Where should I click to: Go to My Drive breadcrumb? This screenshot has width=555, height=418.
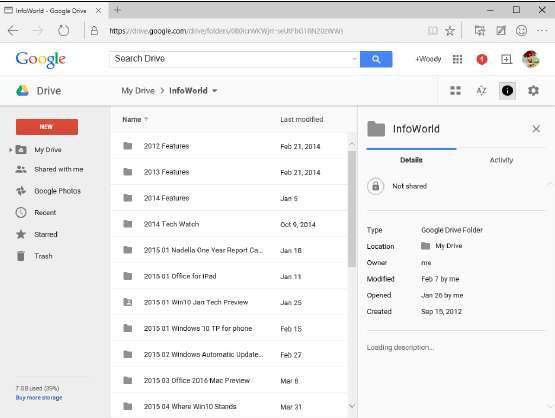138,91
